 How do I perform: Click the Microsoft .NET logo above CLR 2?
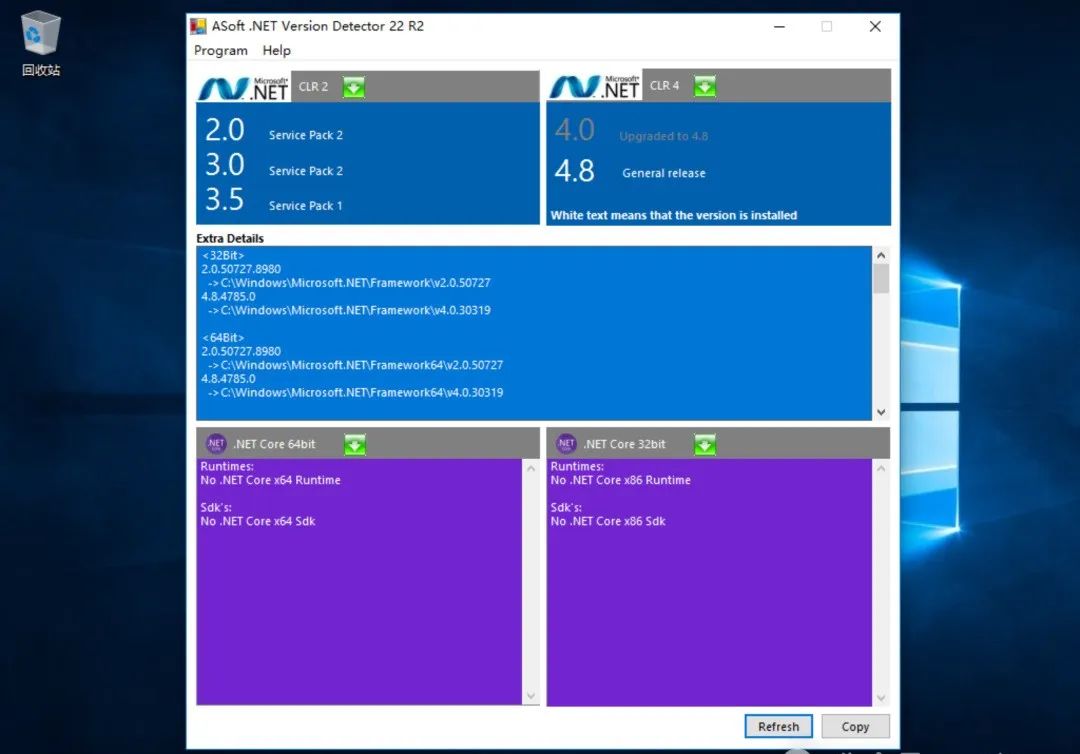241,87
